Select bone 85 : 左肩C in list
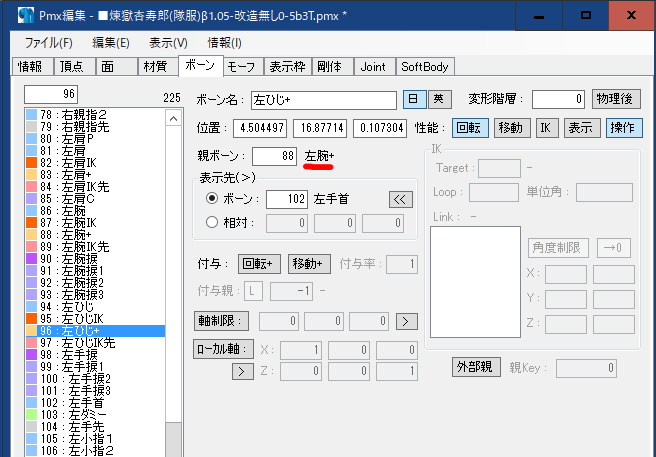The image size is (656, 457). point(95,198)
